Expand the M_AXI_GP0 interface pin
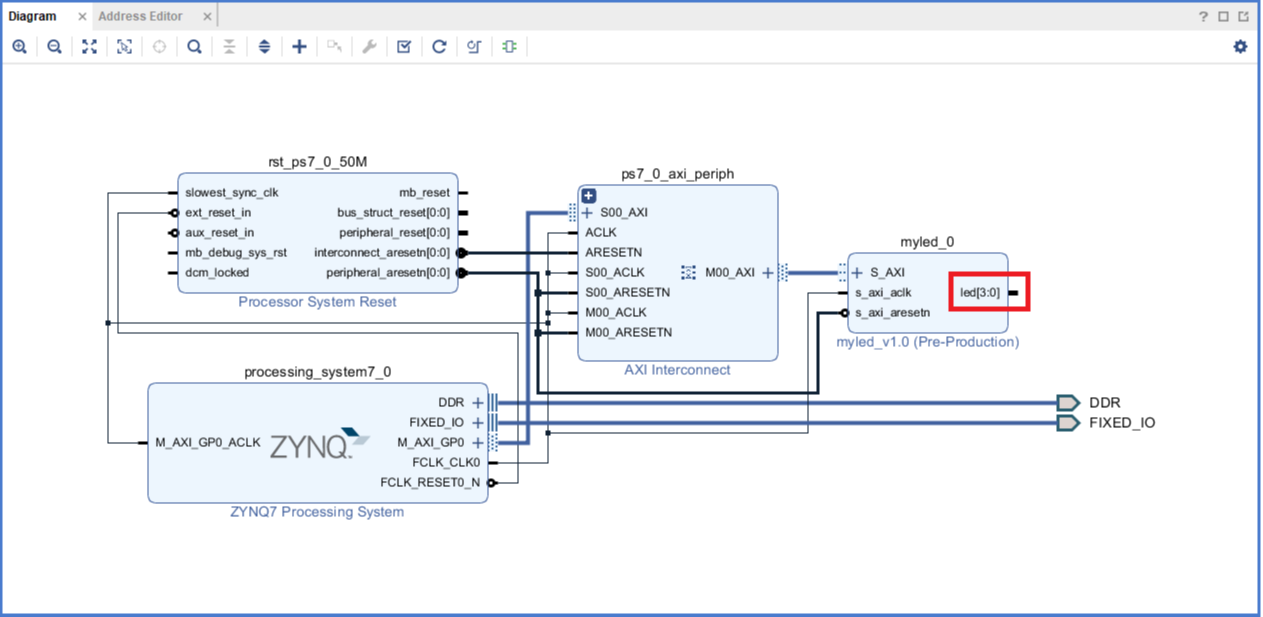 478,442
